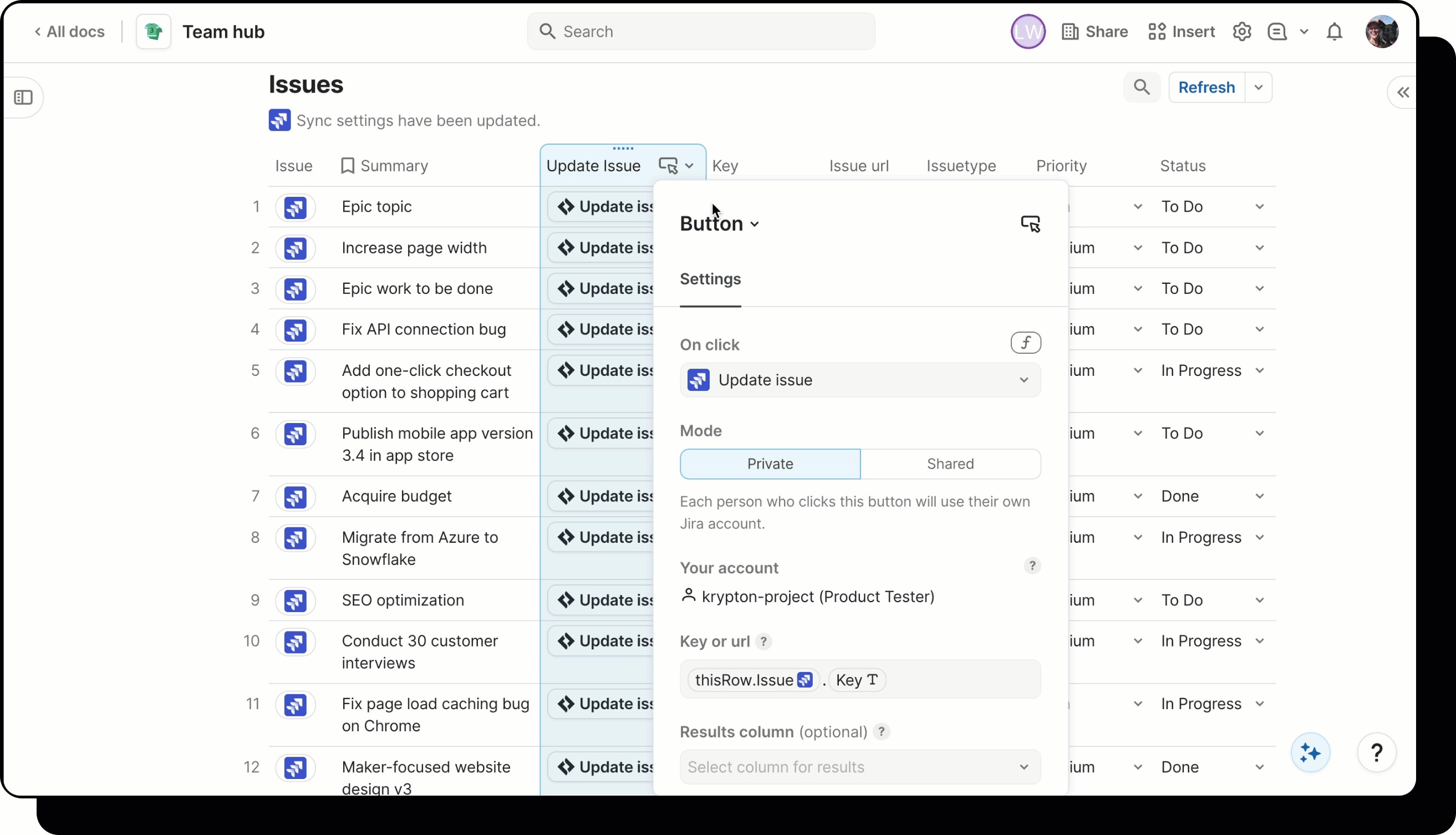Toggle the left sidebar panel icon
1456x835 pixels.
point(23,98)
